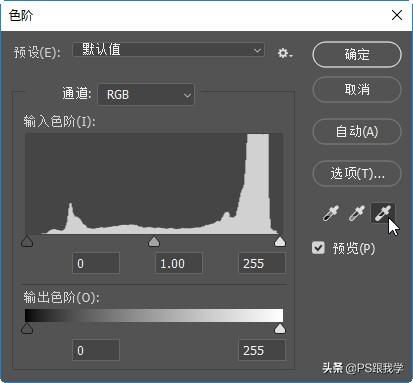413x383 pixels.
Task: Select the white point eyedropper
Action: point(383,213)
